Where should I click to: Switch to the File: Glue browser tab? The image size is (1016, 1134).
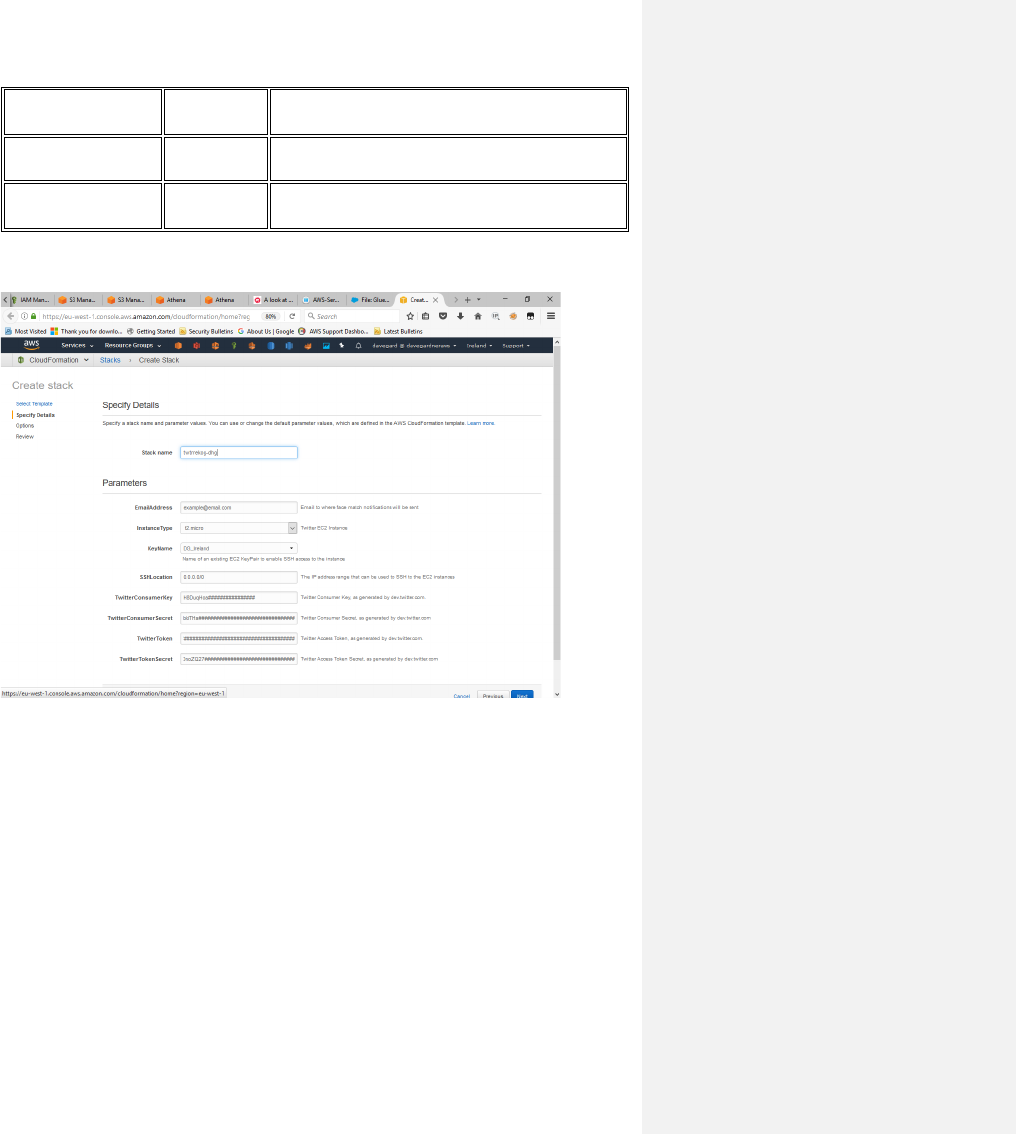click(370, 299)
